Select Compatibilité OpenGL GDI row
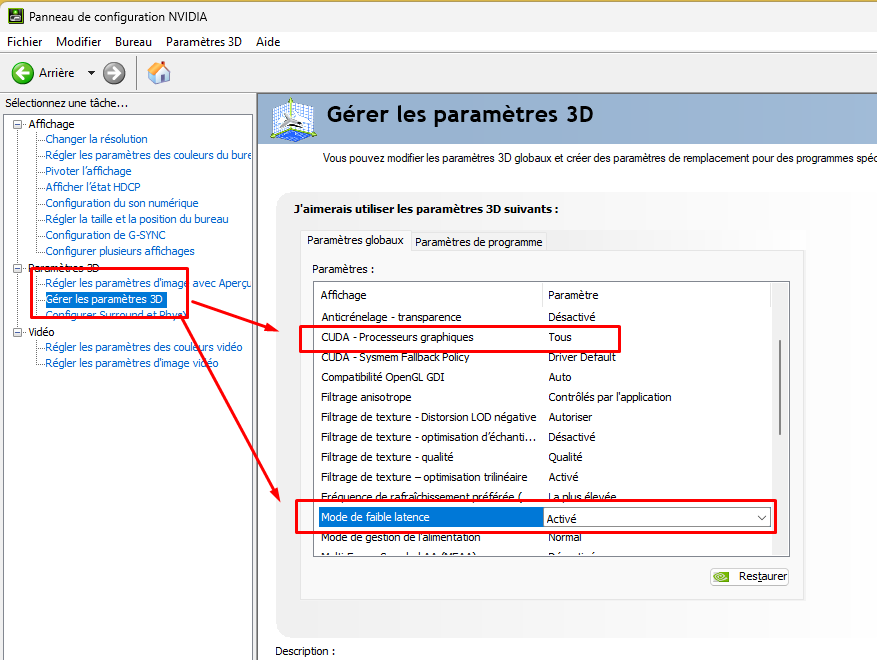The height and width of the screenshot is (660, 877). point(544,378)
